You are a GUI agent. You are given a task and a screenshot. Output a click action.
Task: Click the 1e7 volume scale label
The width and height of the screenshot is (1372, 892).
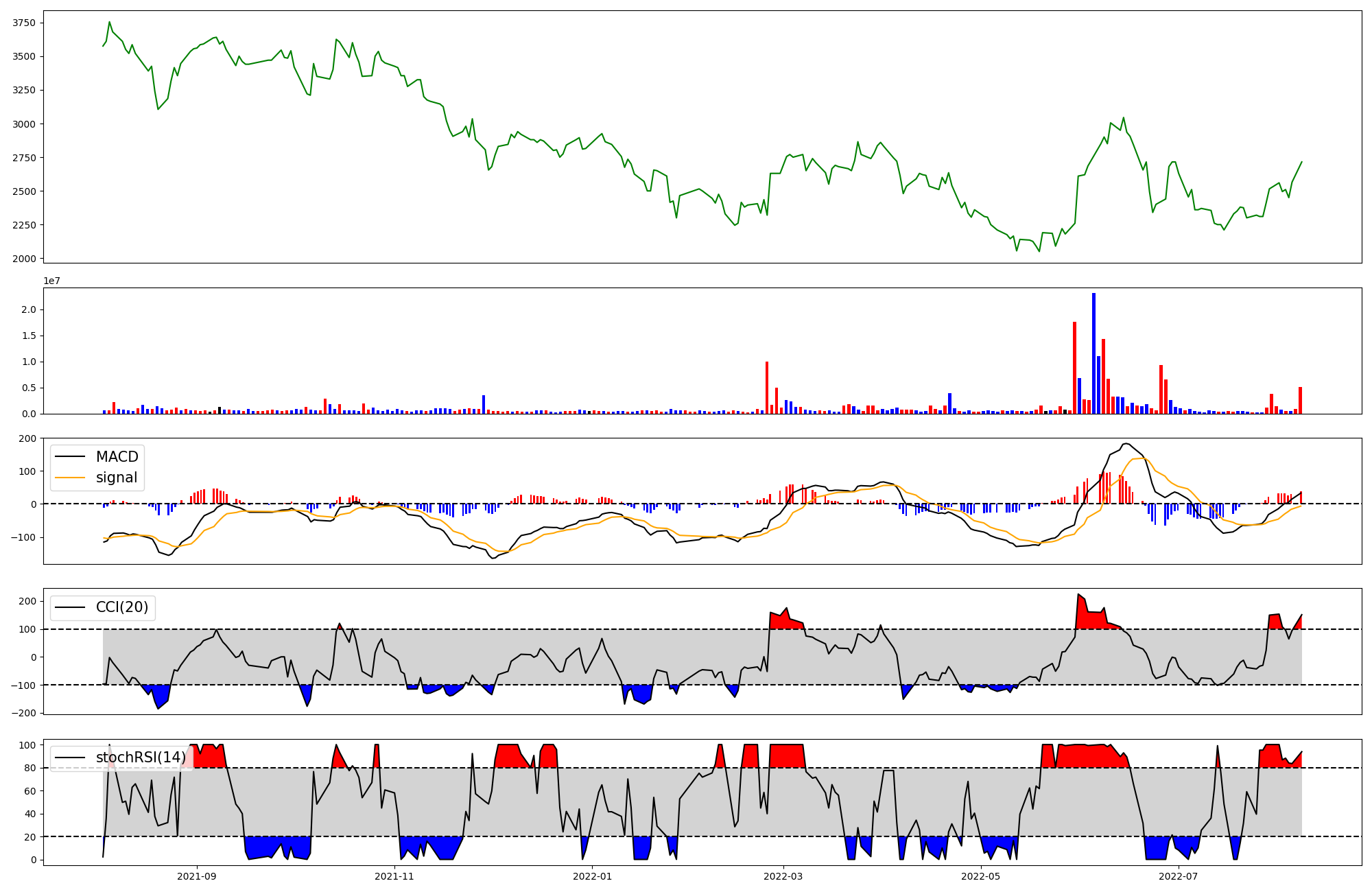(52, 281)
